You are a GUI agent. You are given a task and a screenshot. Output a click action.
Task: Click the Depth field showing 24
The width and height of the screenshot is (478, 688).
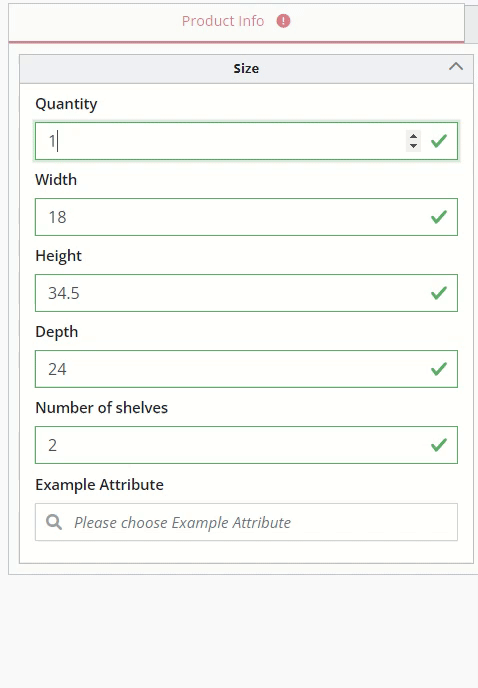pos(246,369)
